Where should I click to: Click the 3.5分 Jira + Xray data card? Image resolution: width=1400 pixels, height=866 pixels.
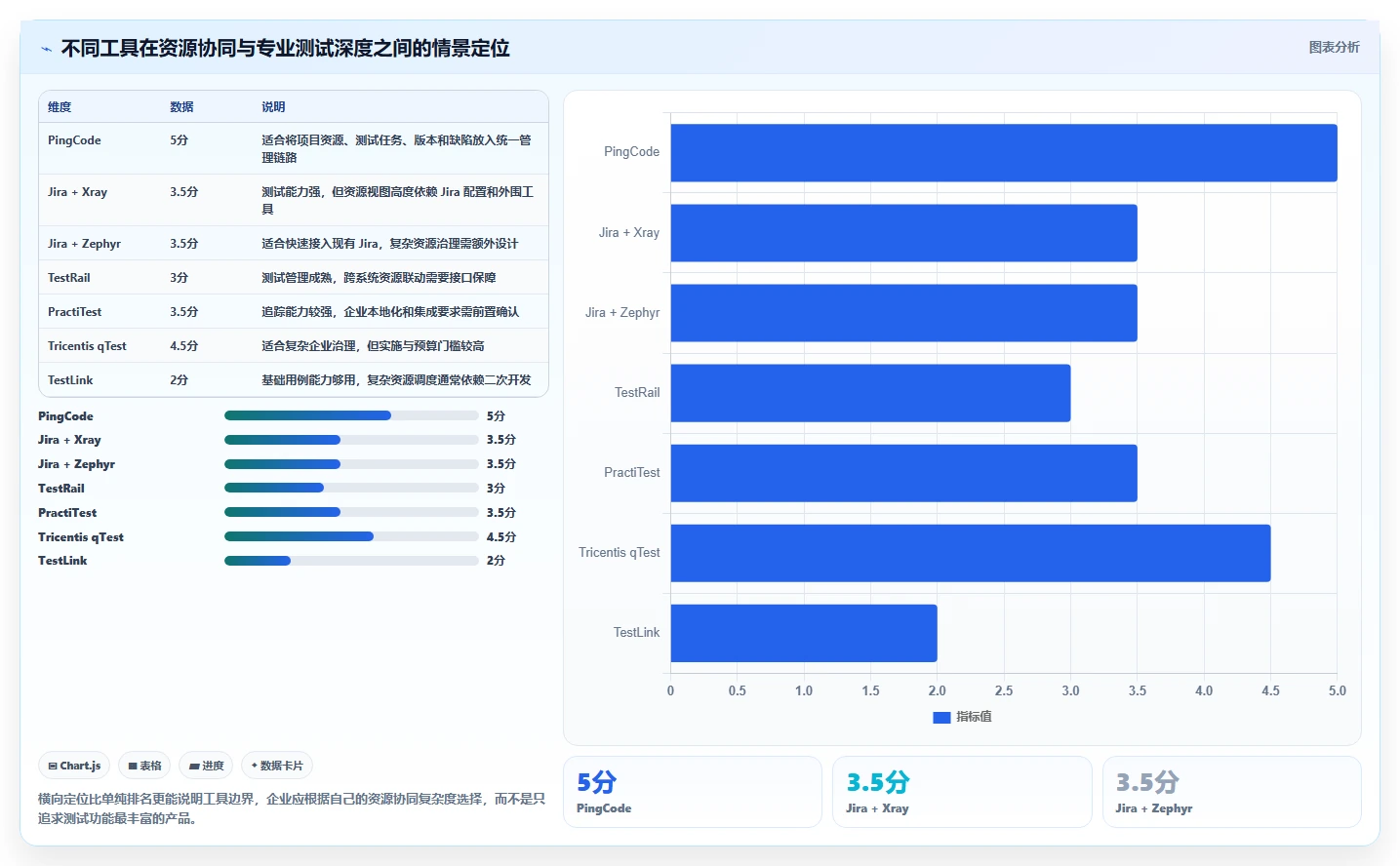(x=962, y=792)
